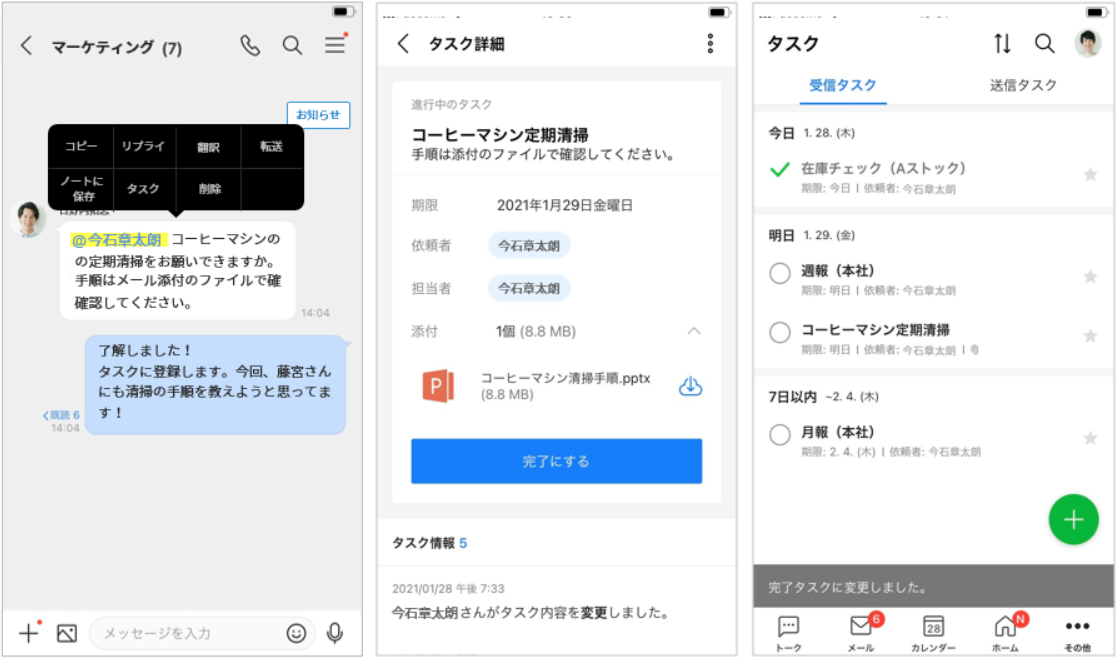1117x659 pixels.
Task: Uncheck the completed 在庫チェック task
Action: tap(780, 170)
